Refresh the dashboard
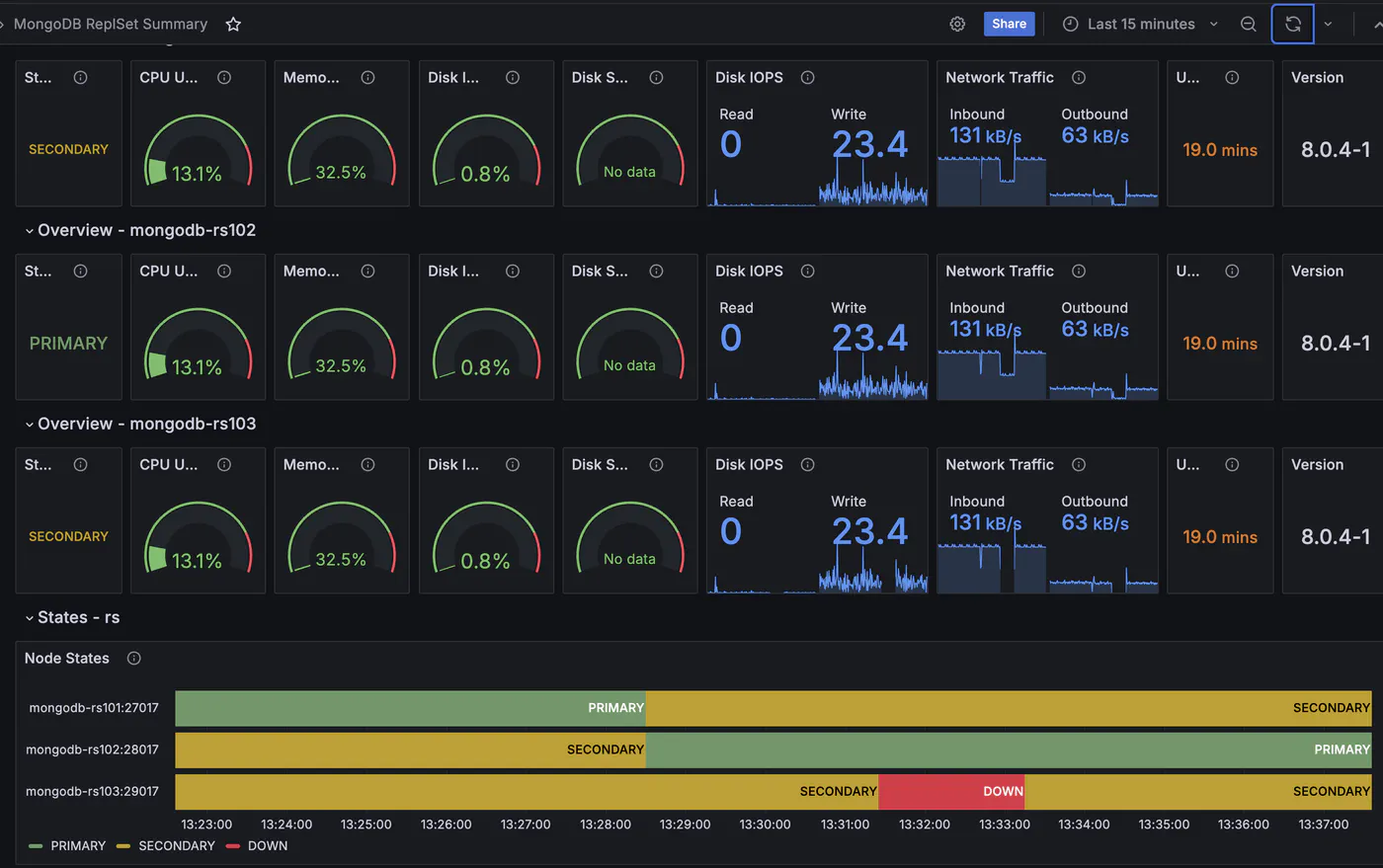The height and width of the screenshot is (868, 1383). [x=1292, y=24]
